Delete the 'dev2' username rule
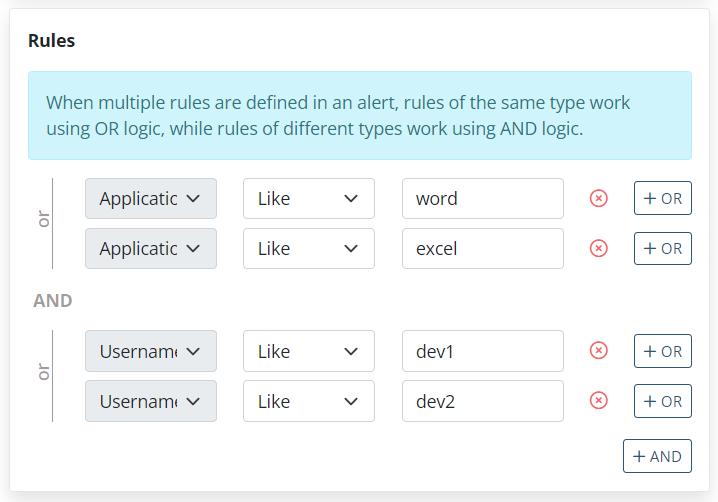718x502 pixels. 599,401
